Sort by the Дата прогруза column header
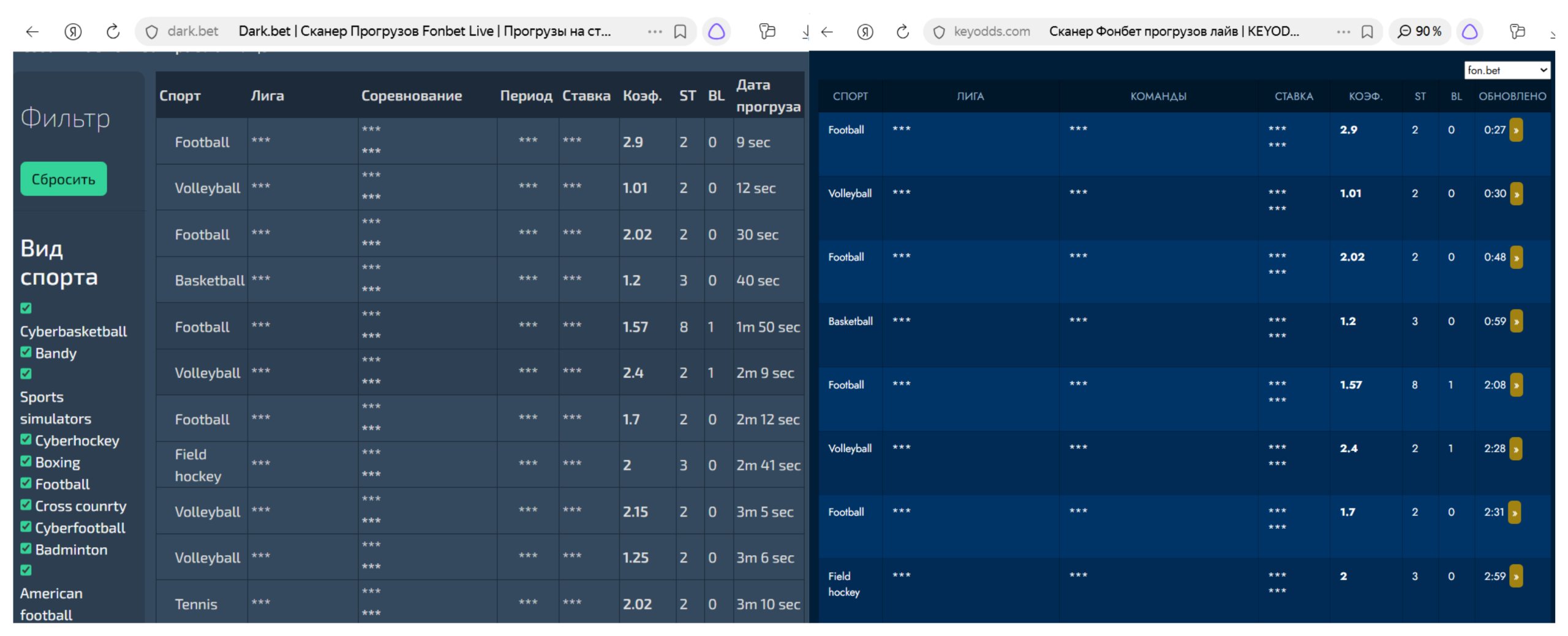This screenshot has width=1568, height=636. click(768, 96)
